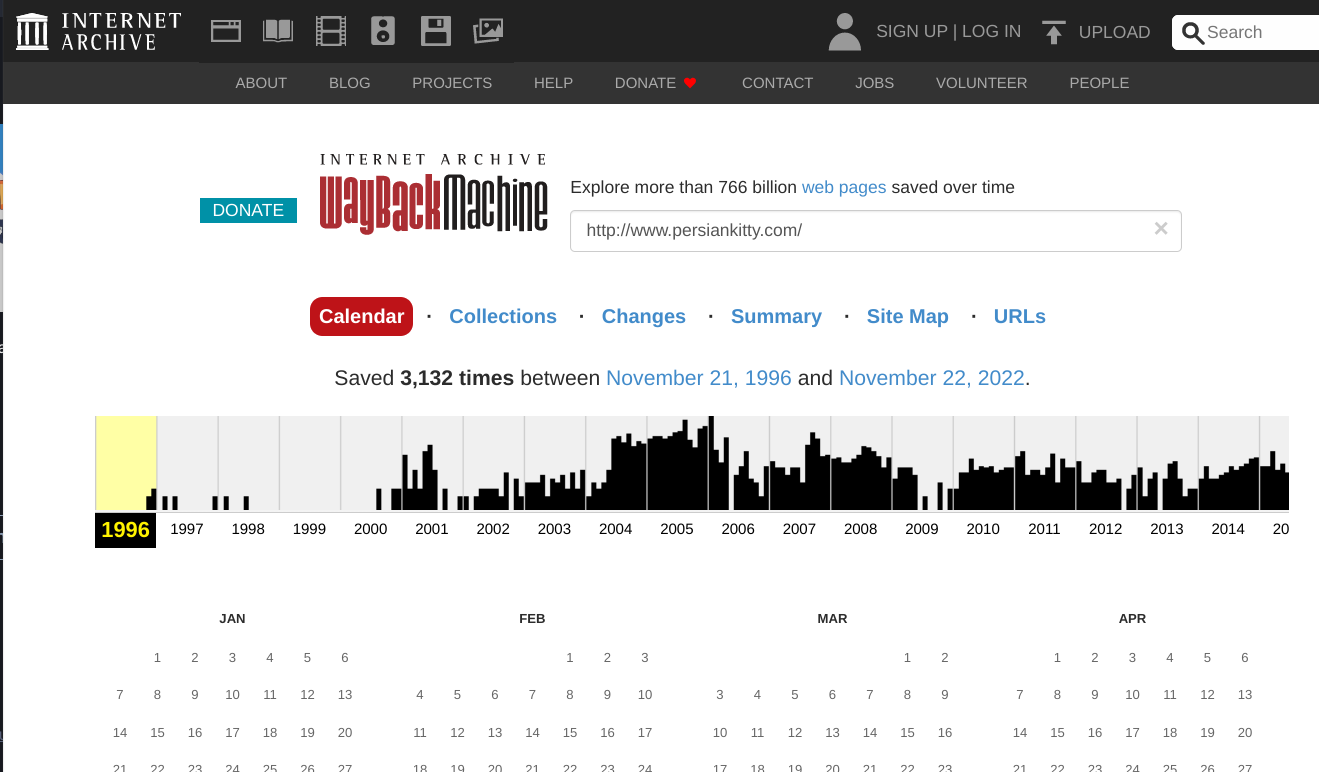Screen dimensions: 1319x772
Task: Select year 2005 on timeline
Action: point(677,529)
